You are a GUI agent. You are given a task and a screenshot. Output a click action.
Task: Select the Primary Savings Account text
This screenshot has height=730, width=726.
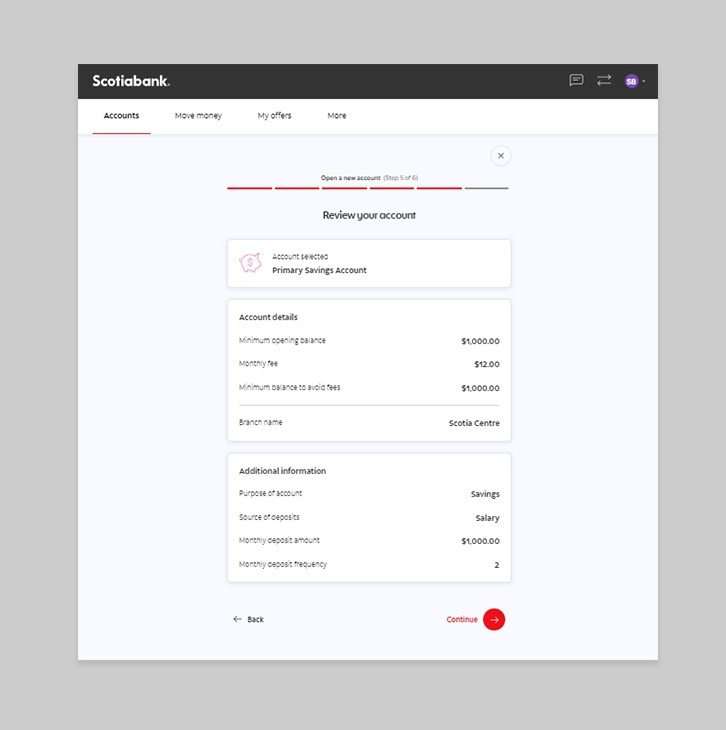[x=319, y=270]
